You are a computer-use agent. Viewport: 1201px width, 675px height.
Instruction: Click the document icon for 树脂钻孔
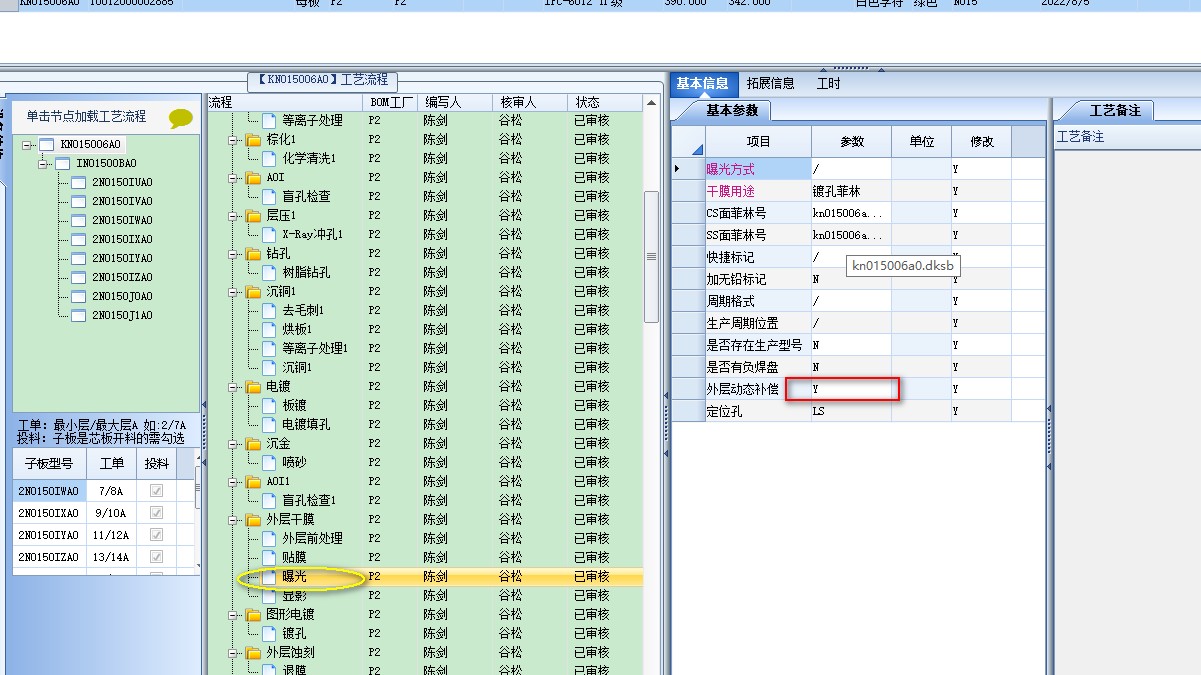click(x=268, y=272)
